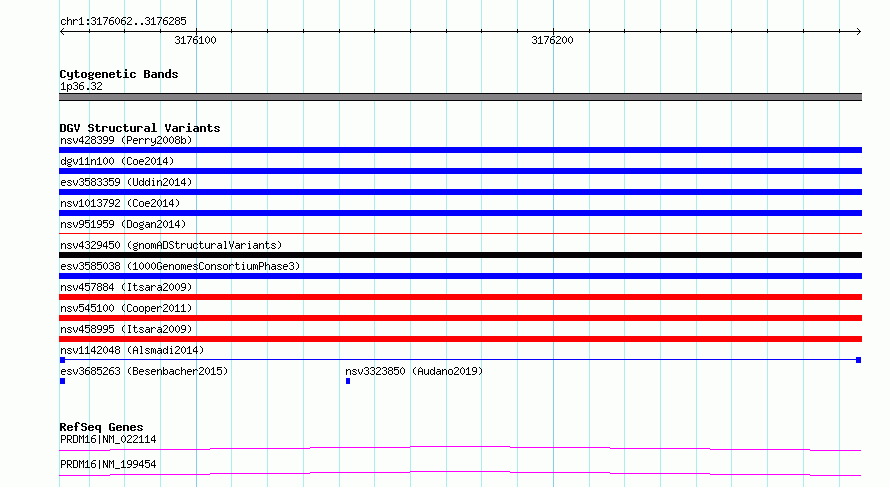Click the nsv1013792 (Coe2014) label
Screen dimensions: 890x487
(x=120, y=203)
